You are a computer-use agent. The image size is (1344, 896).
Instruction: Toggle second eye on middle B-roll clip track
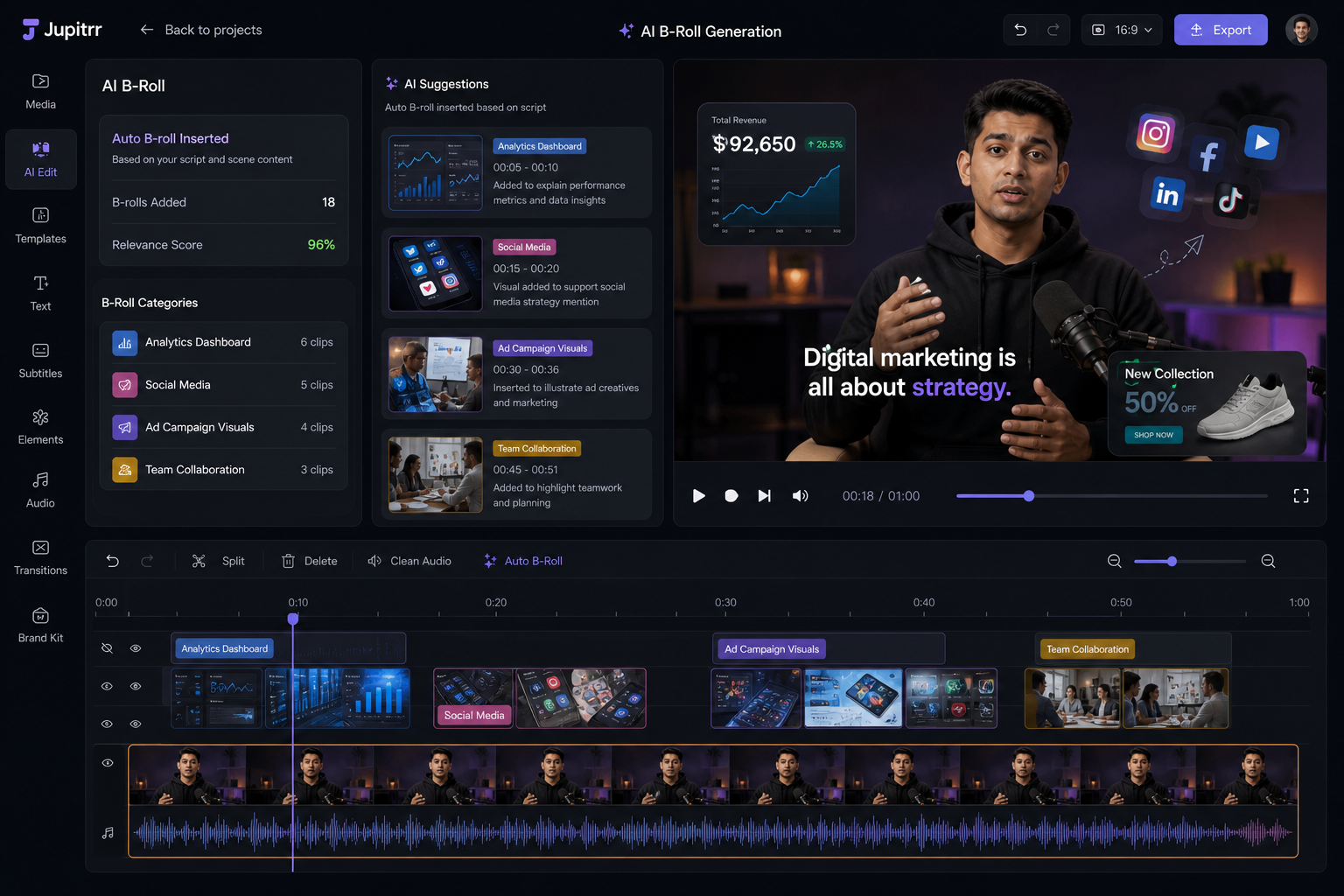coord(136,686)
